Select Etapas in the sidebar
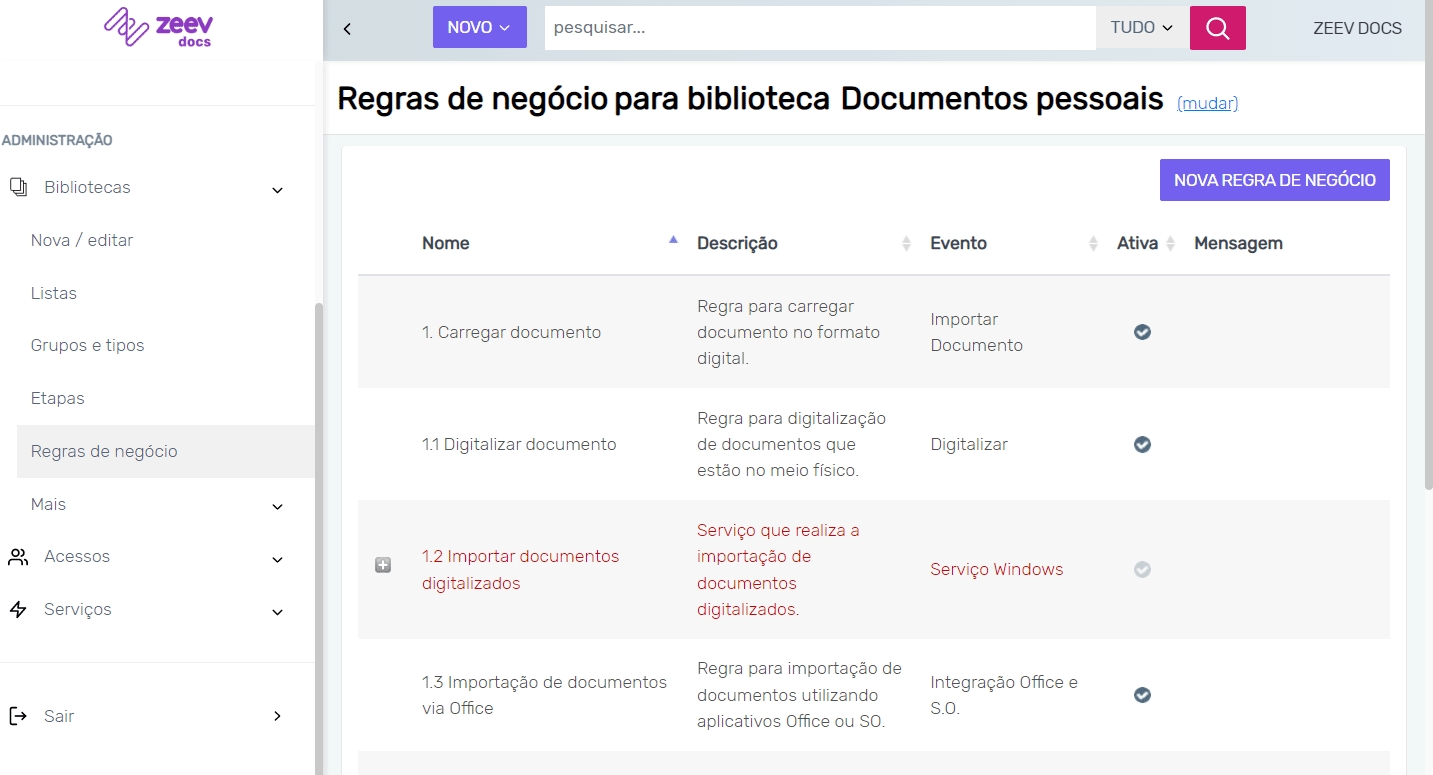 [58, 399]
